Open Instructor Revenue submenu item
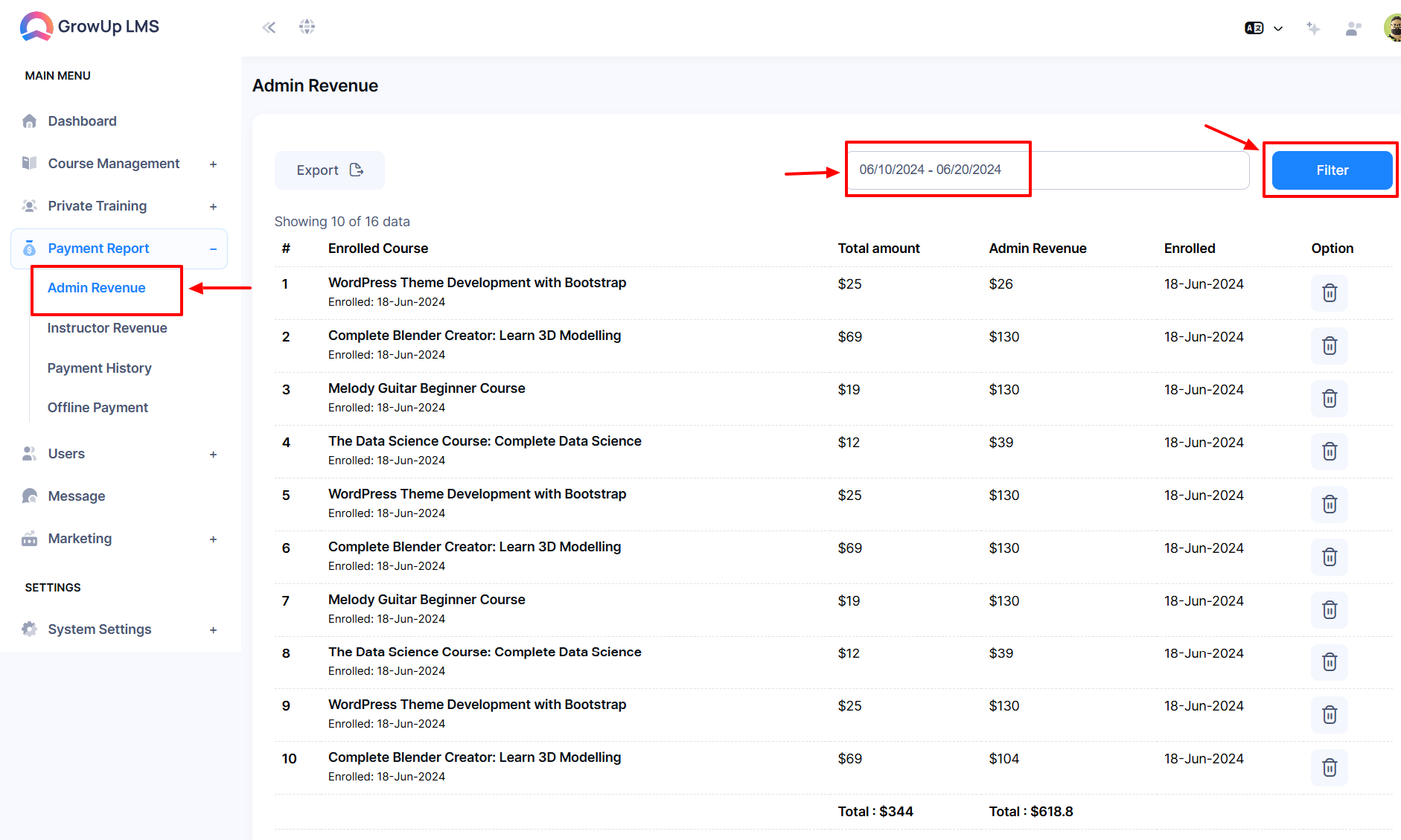The width and height of the screenshot is (1401, 840). pyautogui.click(x=107, y=328)
